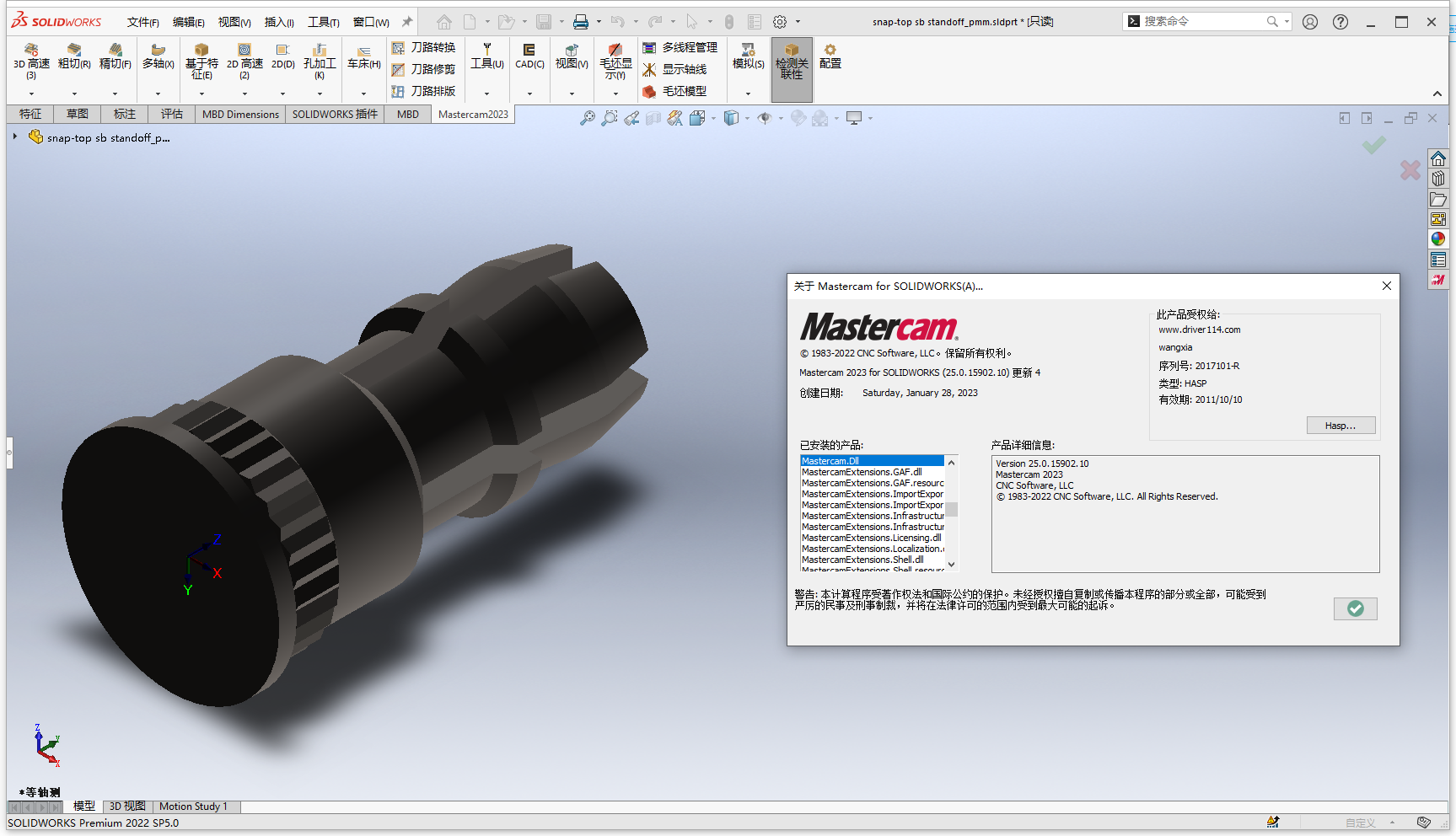Open the 窗口(W) menu
The height and width of the screenshot is (836, 1456).
click(x=371, y=22)
